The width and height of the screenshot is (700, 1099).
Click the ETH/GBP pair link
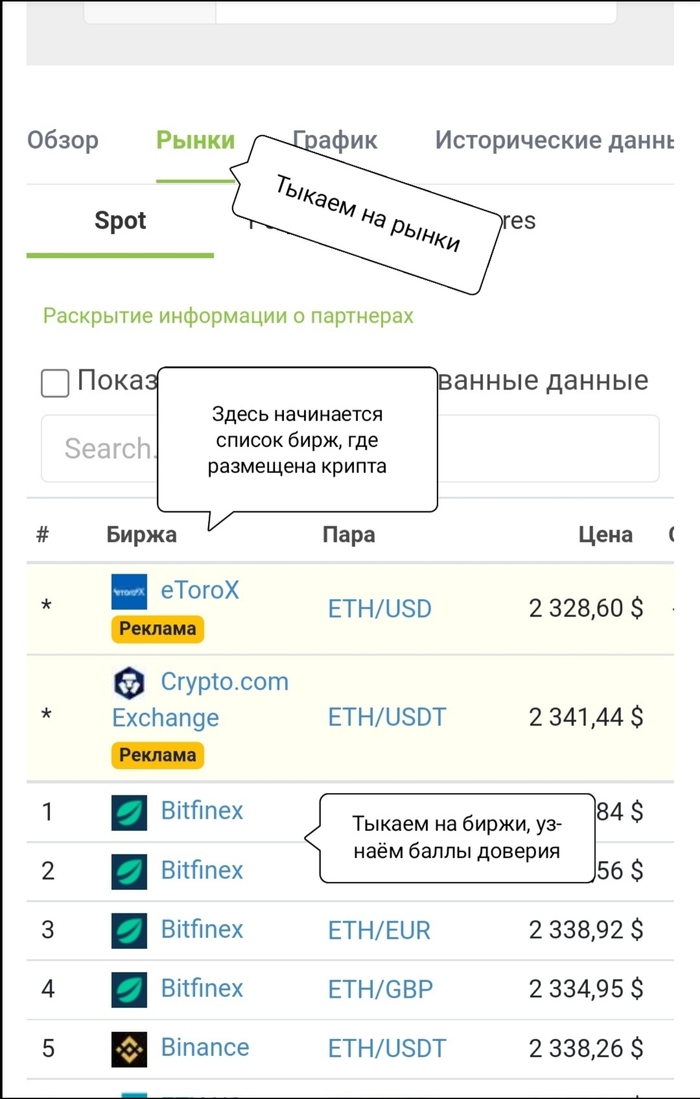[380, 990]
